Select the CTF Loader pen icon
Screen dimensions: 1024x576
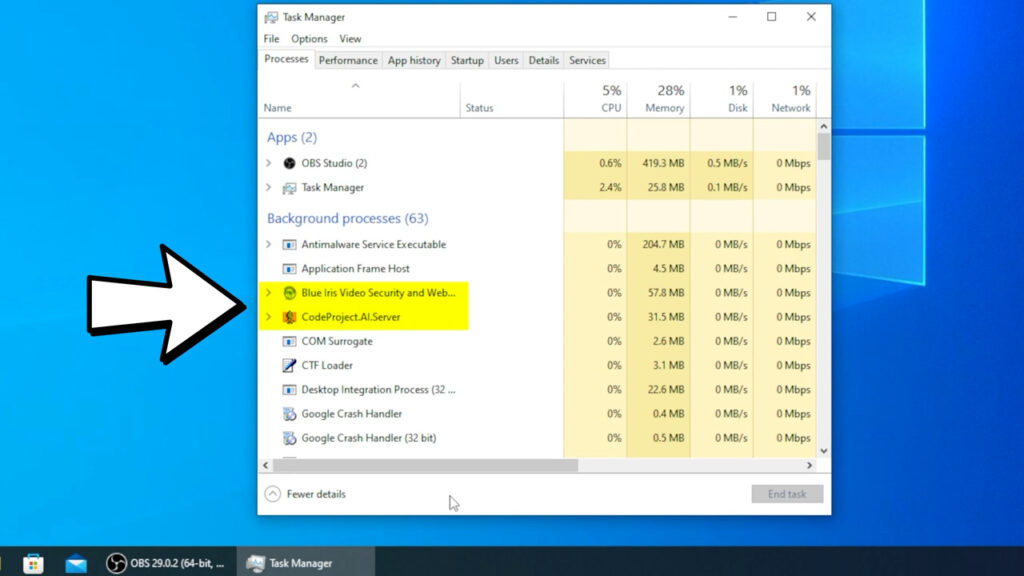pyautogui.click(x=289, y=366)
